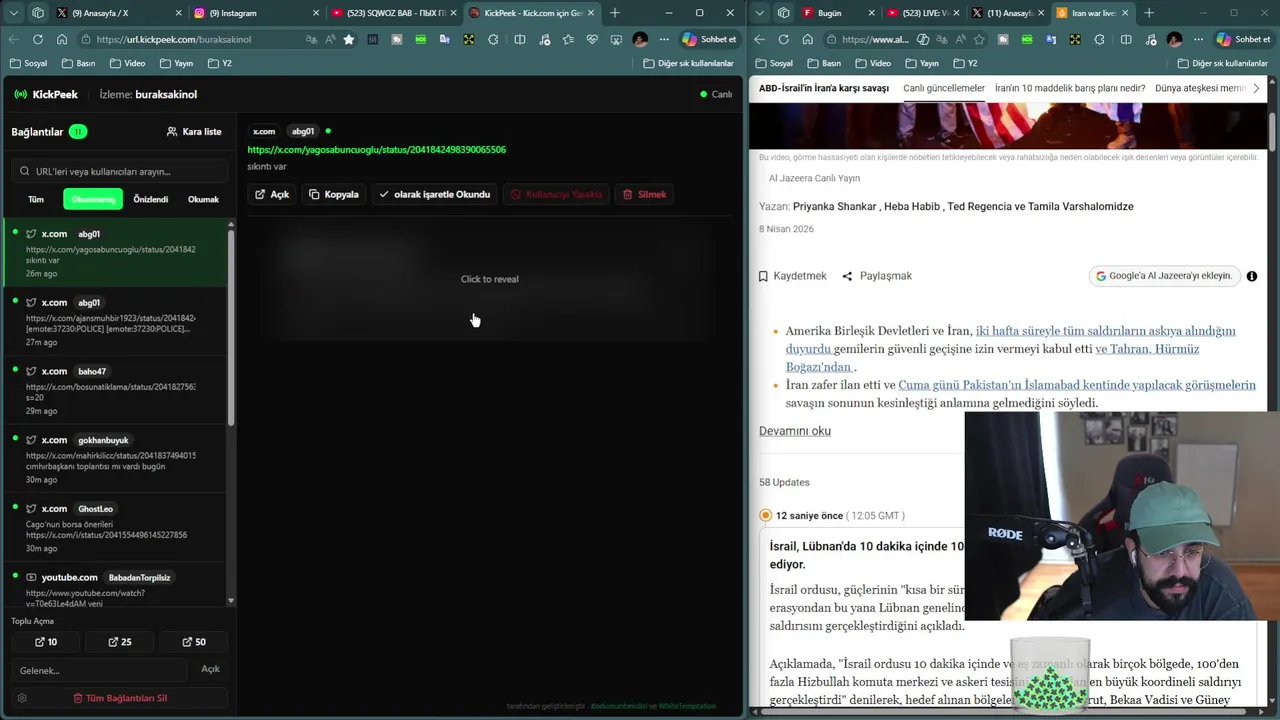Open split screen in Al Jazeera window

pos(1126,39)
